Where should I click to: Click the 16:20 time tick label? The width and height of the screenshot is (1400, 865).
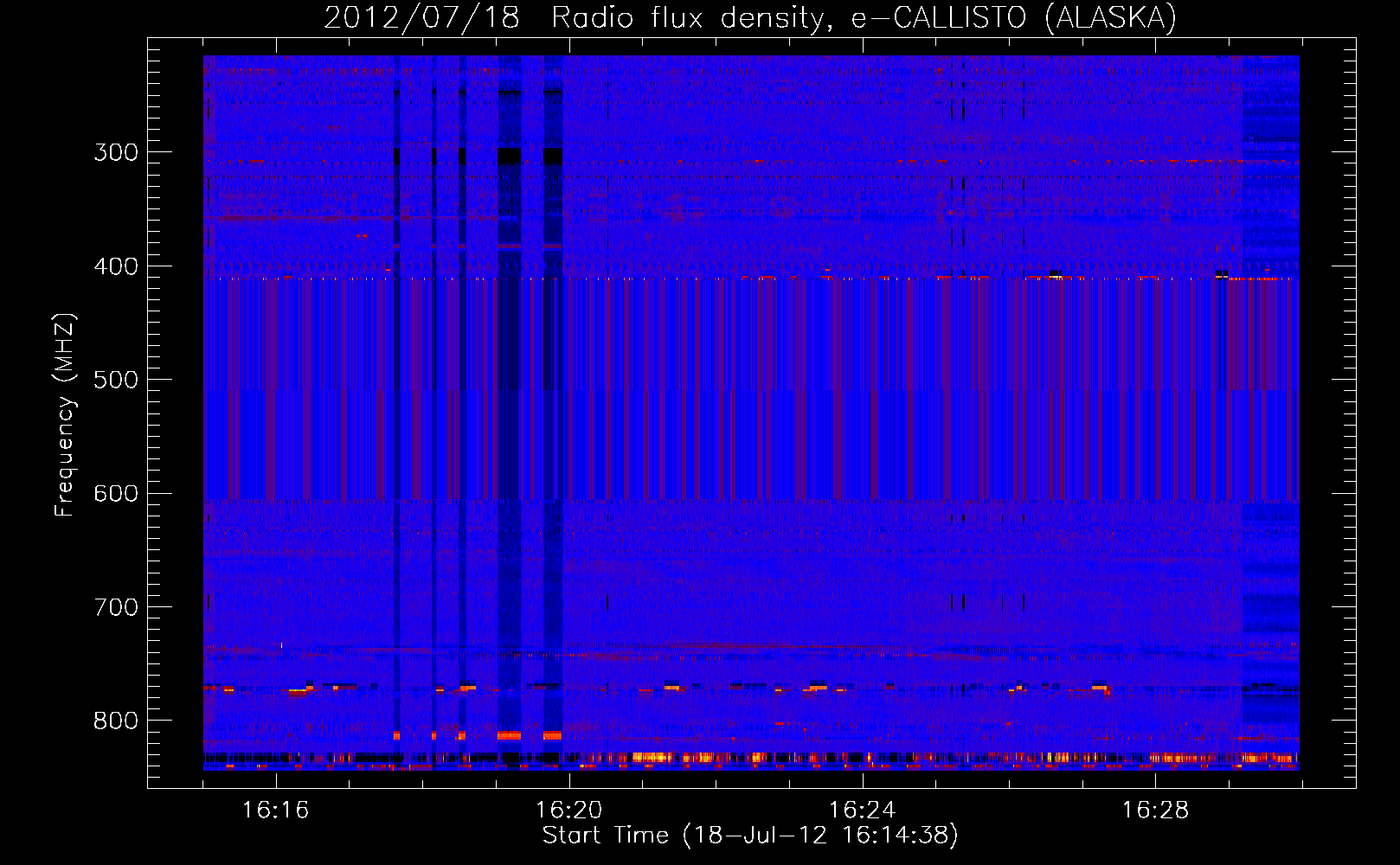568,811
